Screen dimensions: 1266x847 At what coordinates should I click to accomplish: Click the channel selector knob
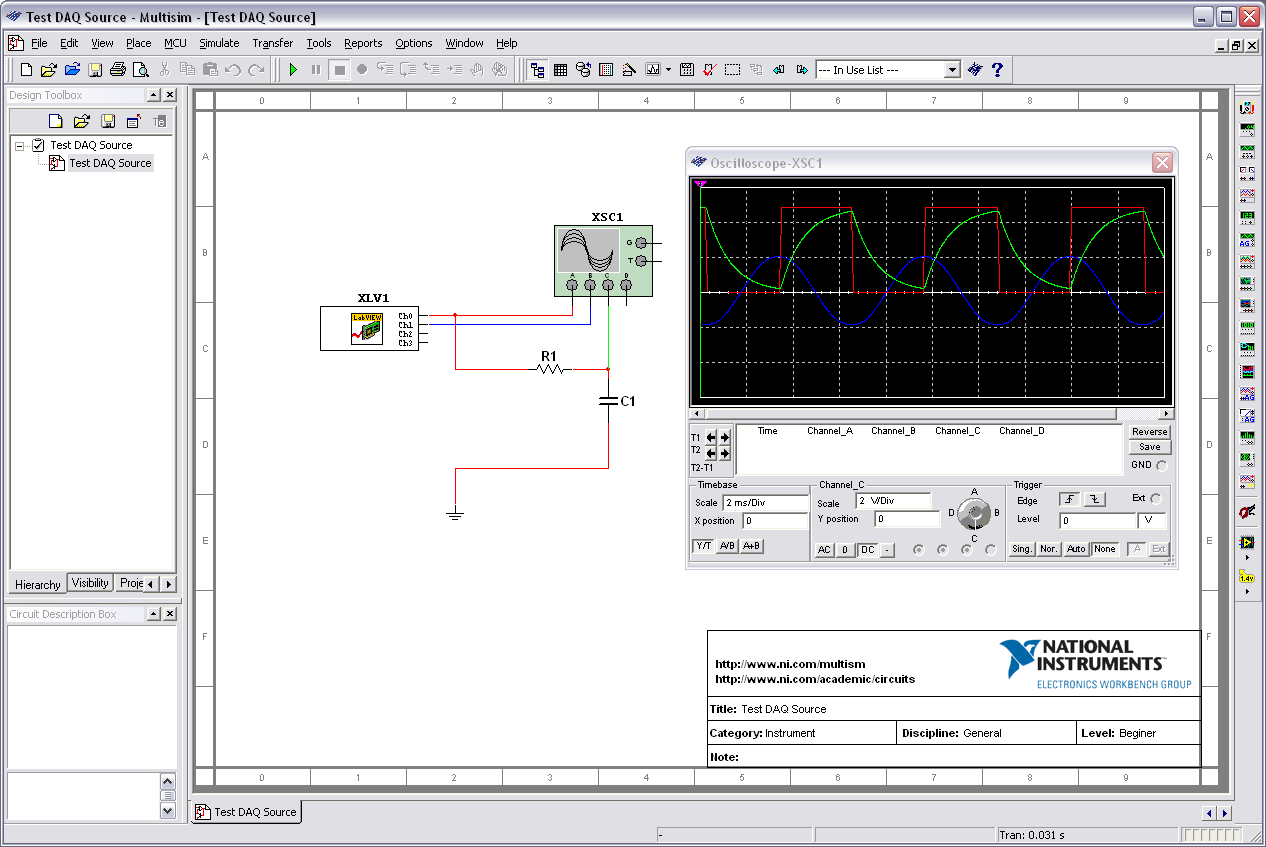point(972,514)
